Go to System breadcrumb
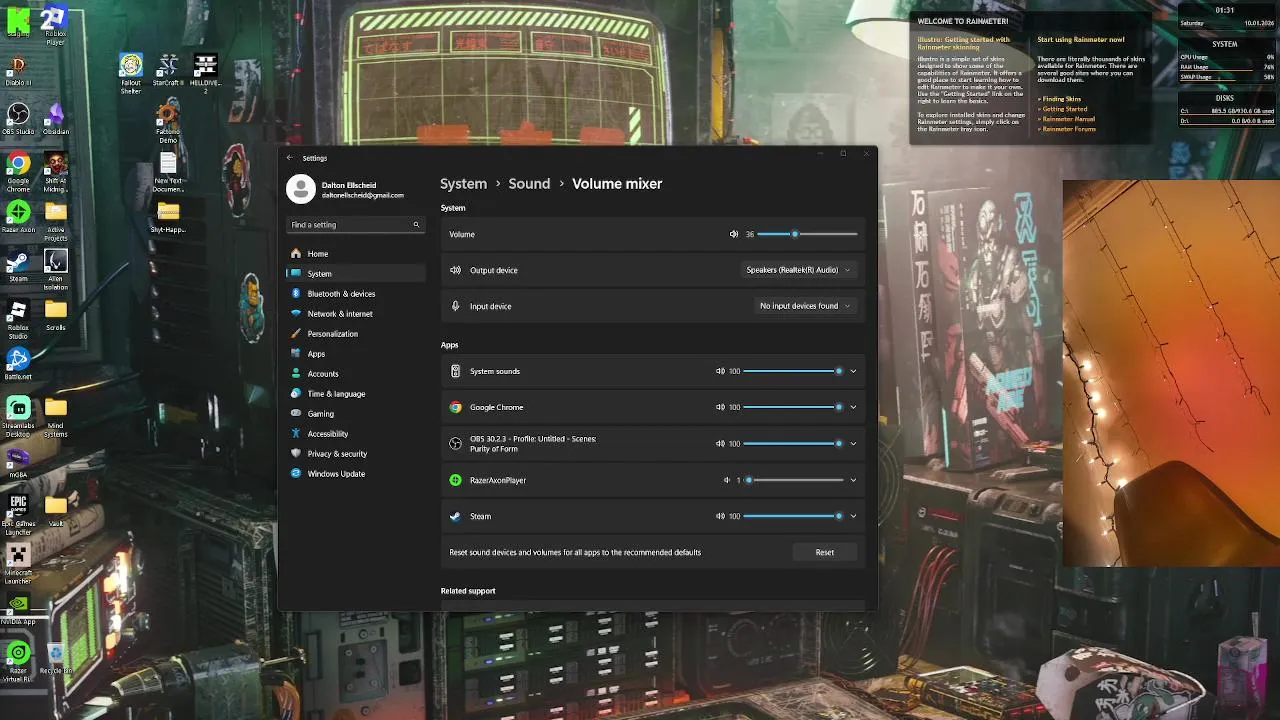The height and width of the screenshot is (720, 1280). (464, 184)
